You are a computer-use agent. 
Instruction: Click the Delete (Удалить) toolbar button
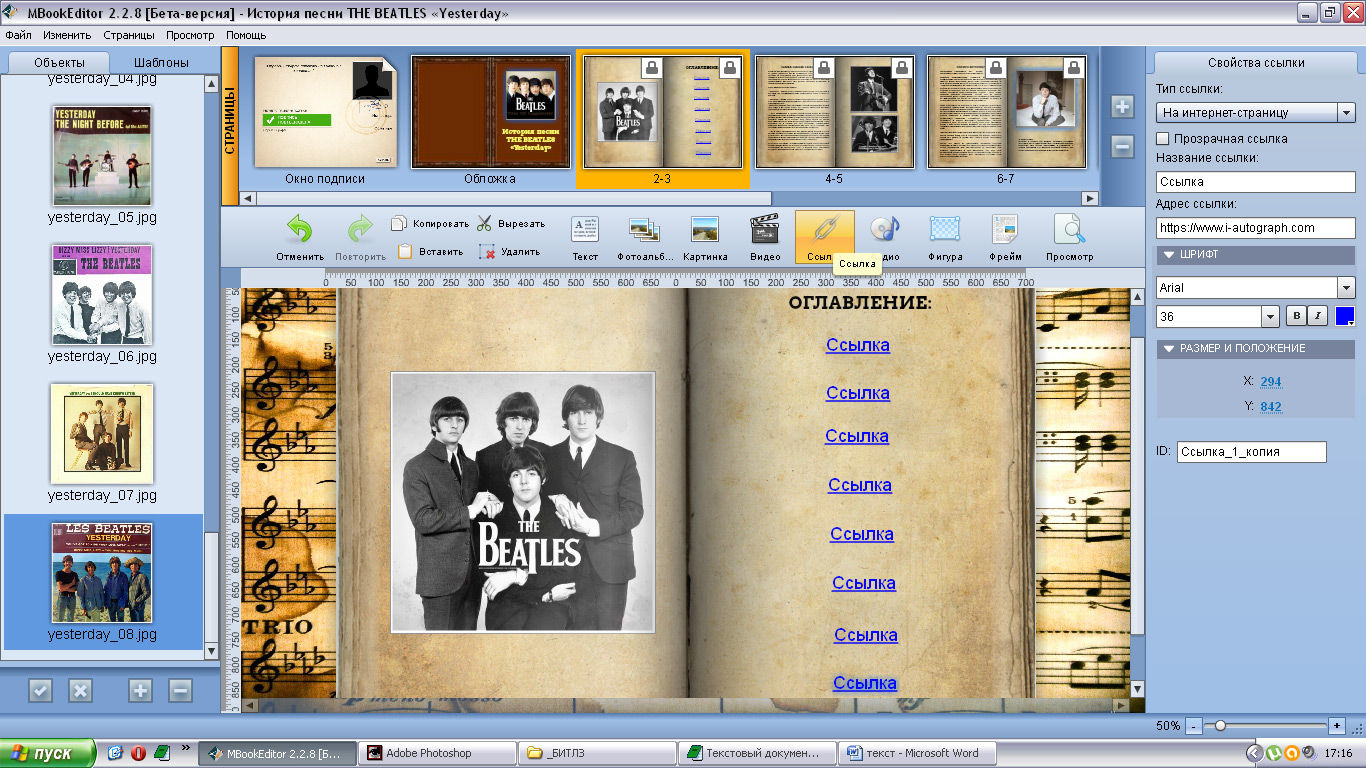tap(509, 251)
